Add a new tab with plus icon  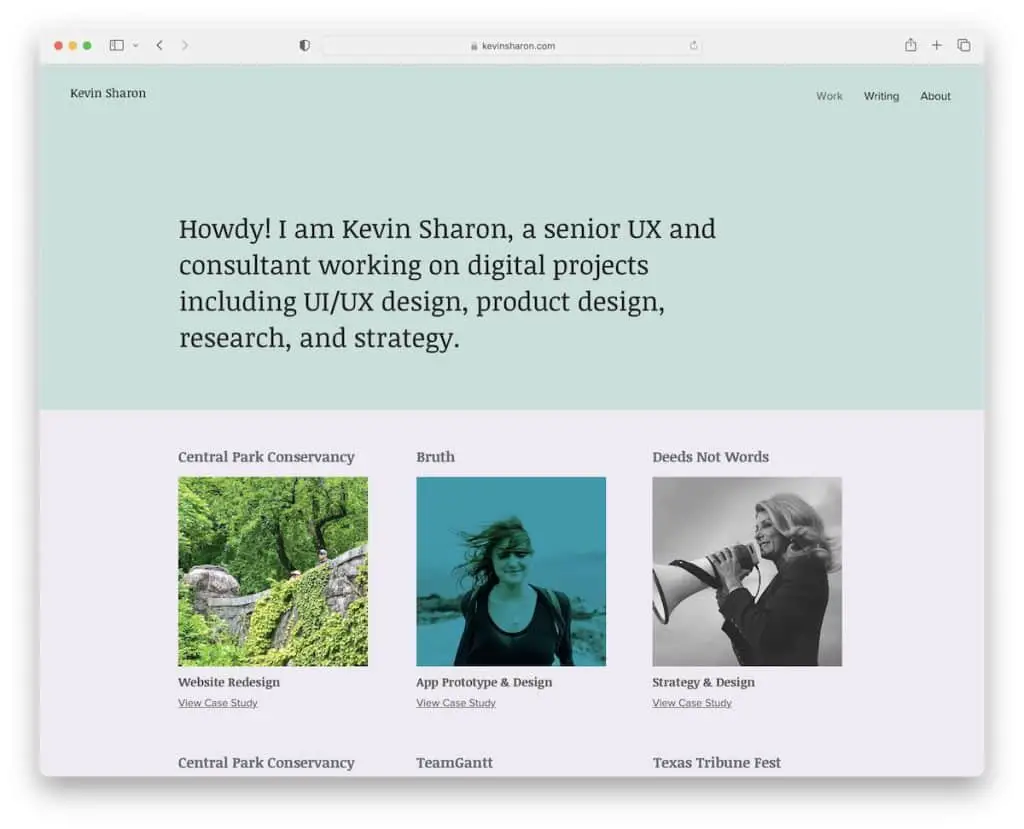(x=936, y=45)
